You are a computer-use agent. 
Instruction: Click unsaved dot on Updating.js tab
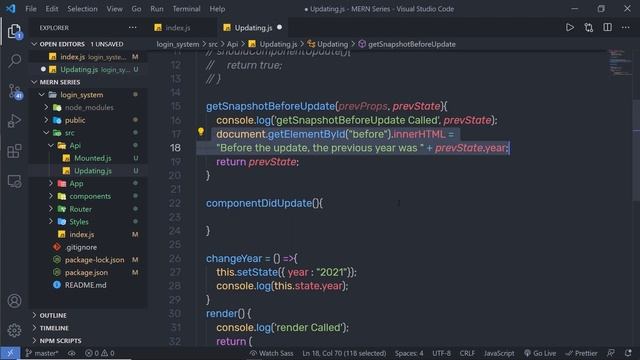pyautogui.click(x=280, y=27)
